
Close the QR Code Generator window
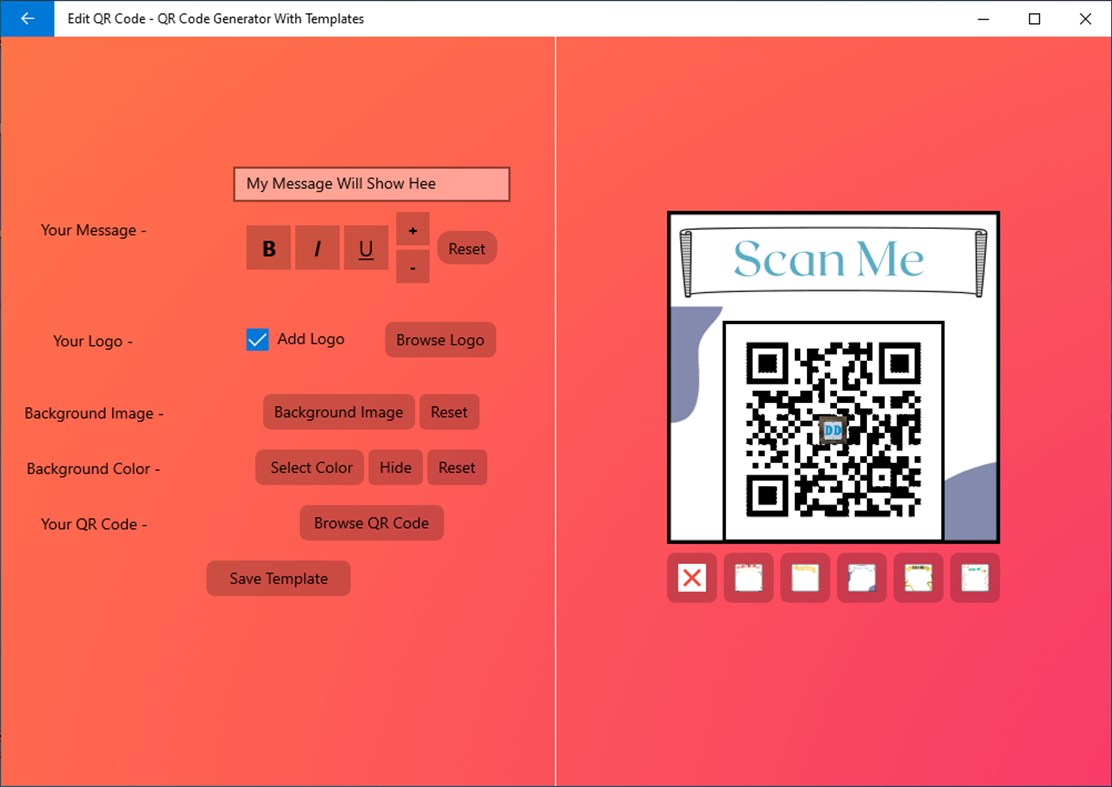tap(1085, 18)
